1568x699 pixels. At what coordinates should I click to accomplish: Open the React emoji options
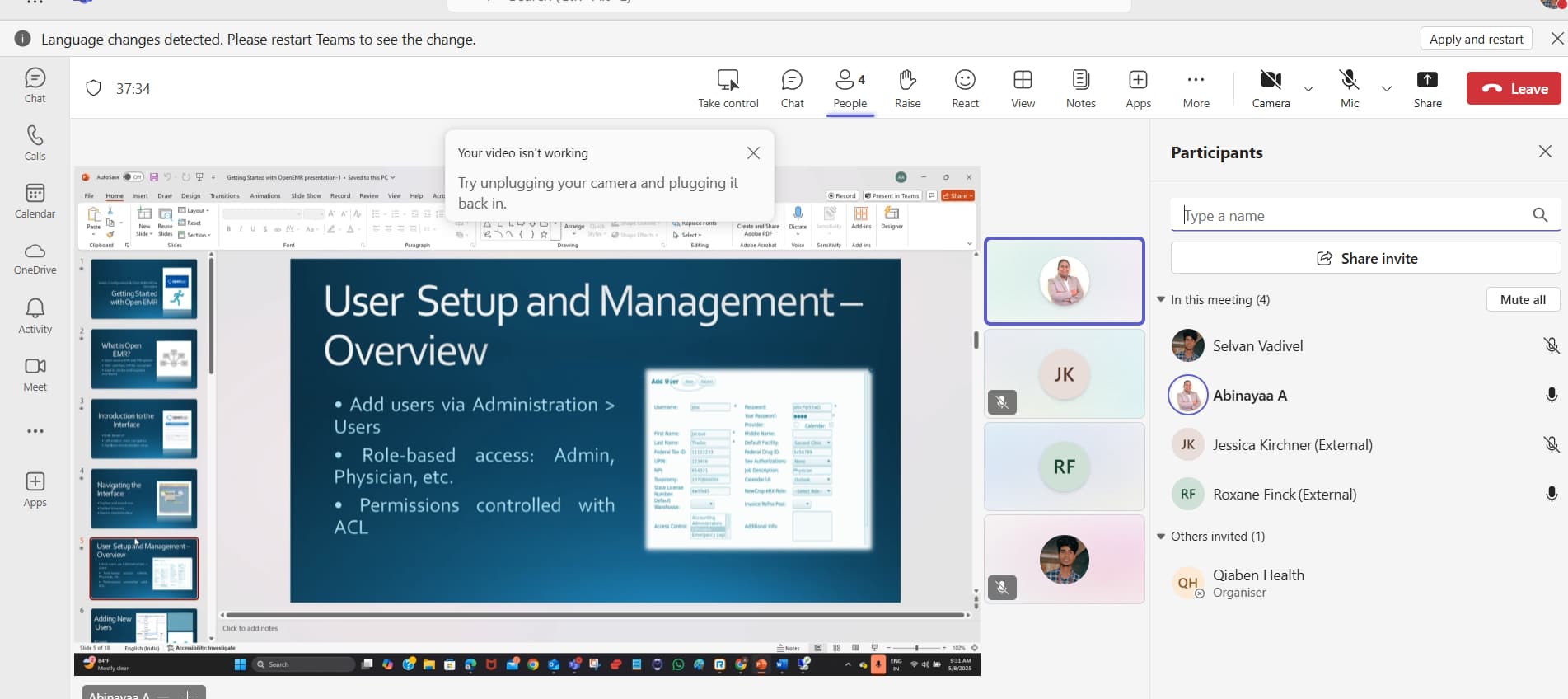(x=965, y=89)
